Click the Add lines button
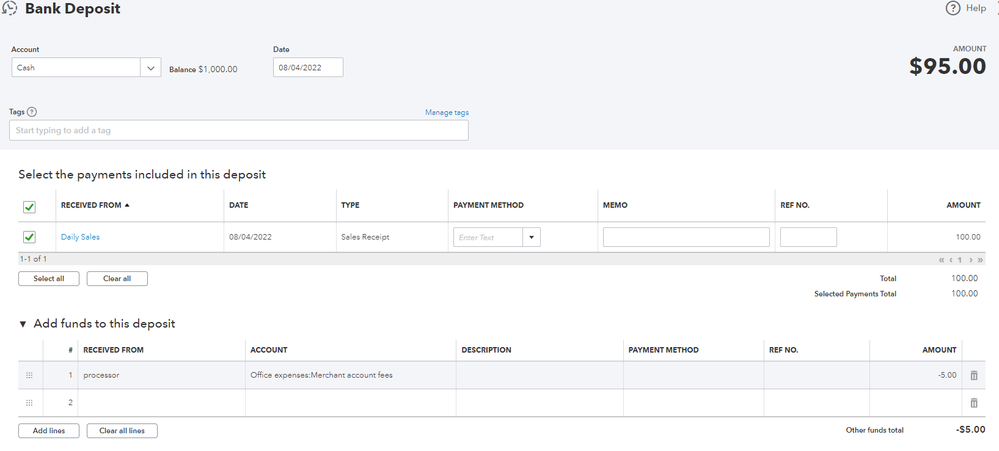 (48, 431)
